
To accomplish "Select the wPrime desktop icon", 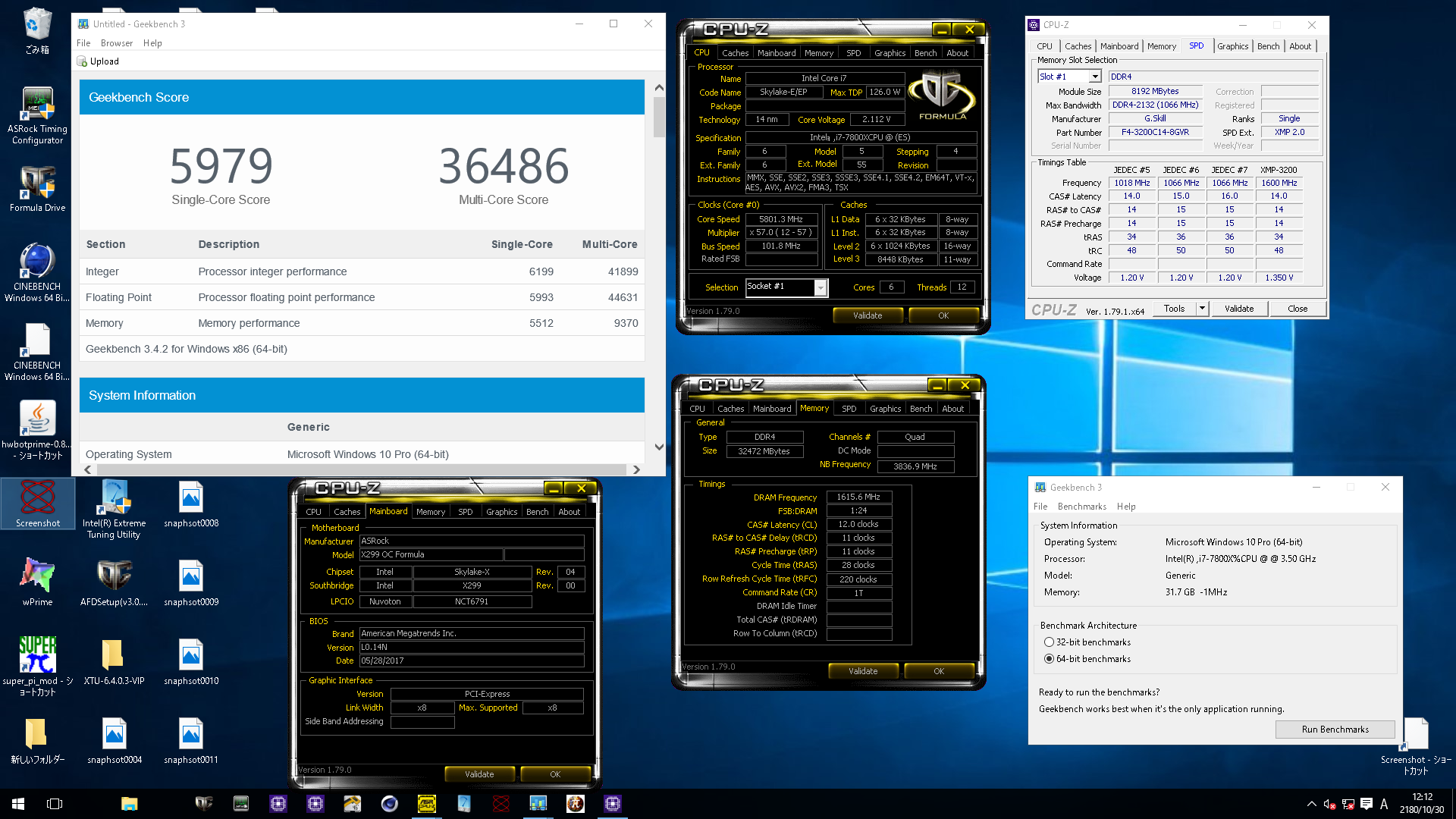I will [x=37, y=582].
